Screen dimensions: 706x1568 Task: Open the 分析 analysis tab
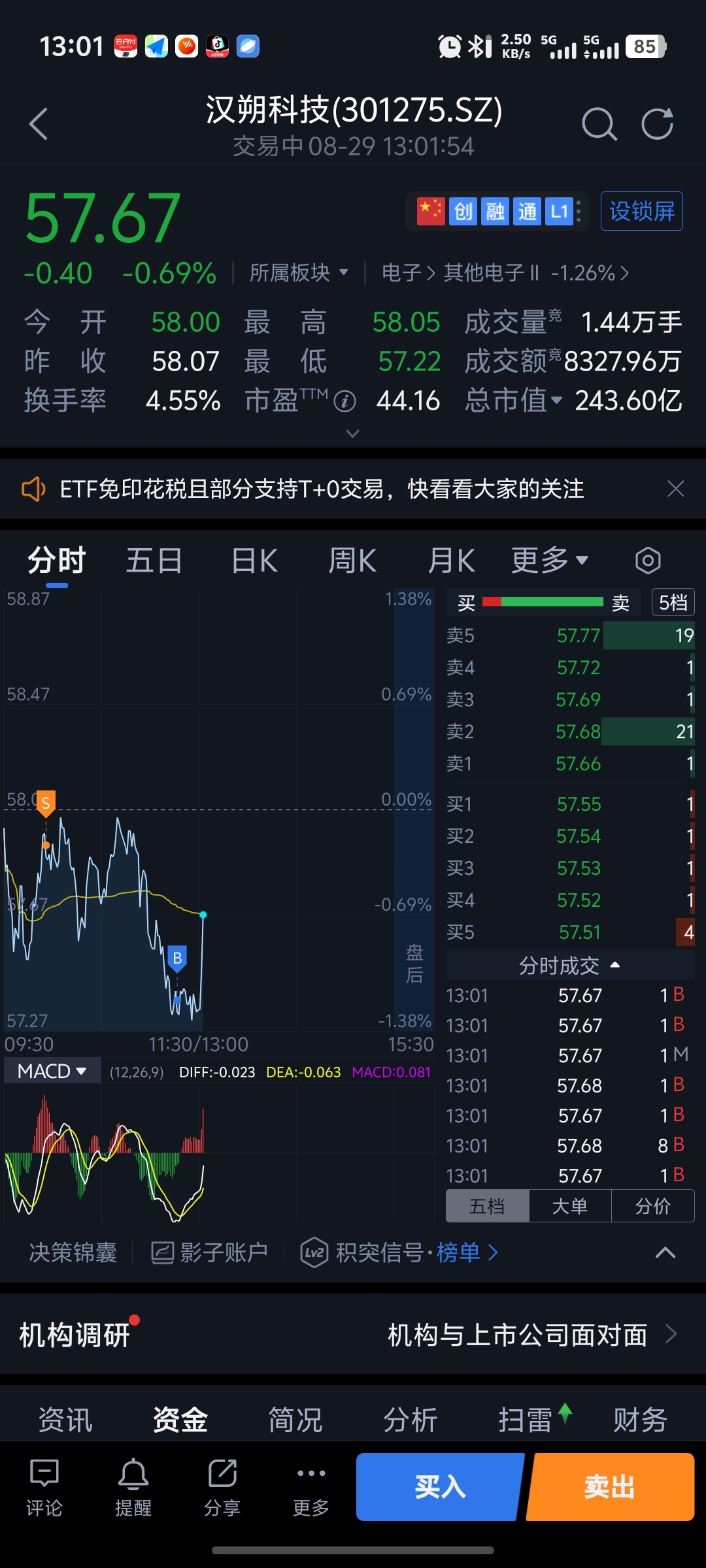tap(411, 1419)
